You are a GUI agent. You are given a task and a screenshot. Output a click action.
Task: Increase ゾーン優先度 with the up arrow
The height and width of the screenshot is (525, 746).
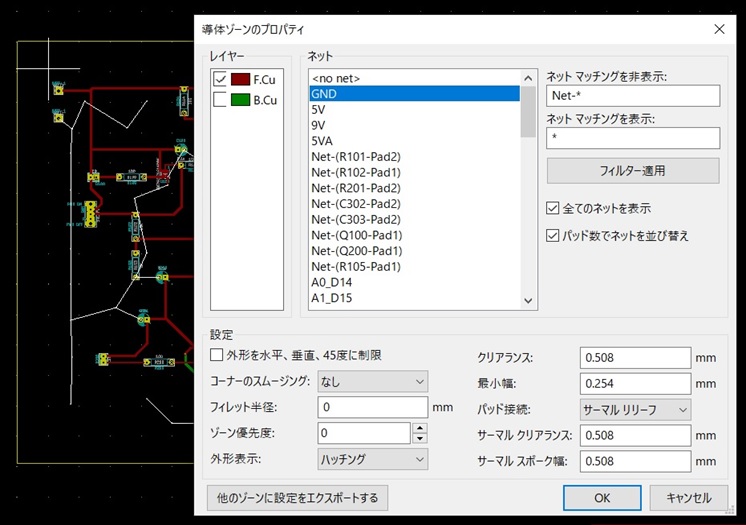[x=420, y=428]
